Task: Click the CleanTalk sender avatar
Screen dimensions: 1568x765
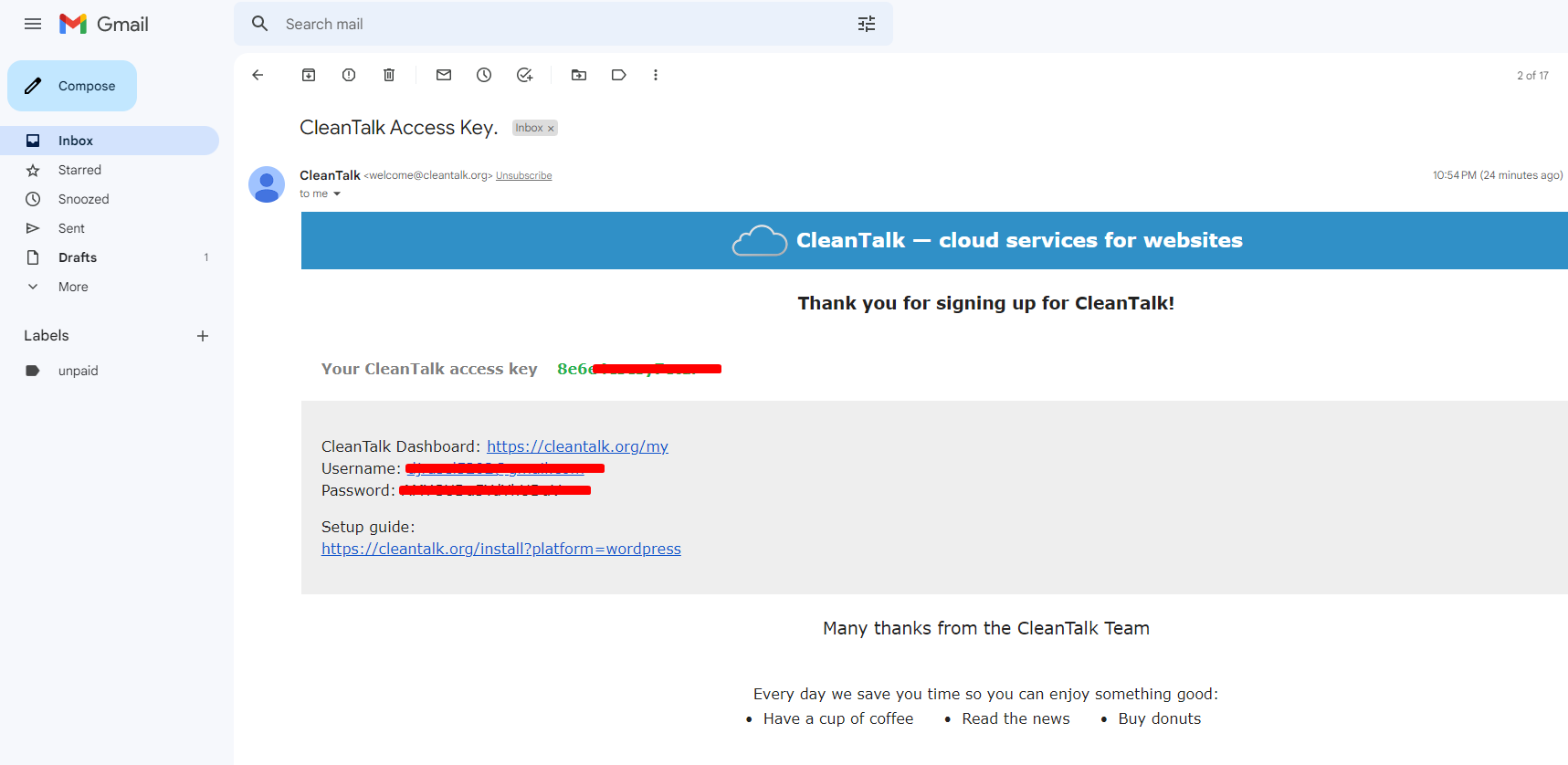Action: [x=267, y=184]
